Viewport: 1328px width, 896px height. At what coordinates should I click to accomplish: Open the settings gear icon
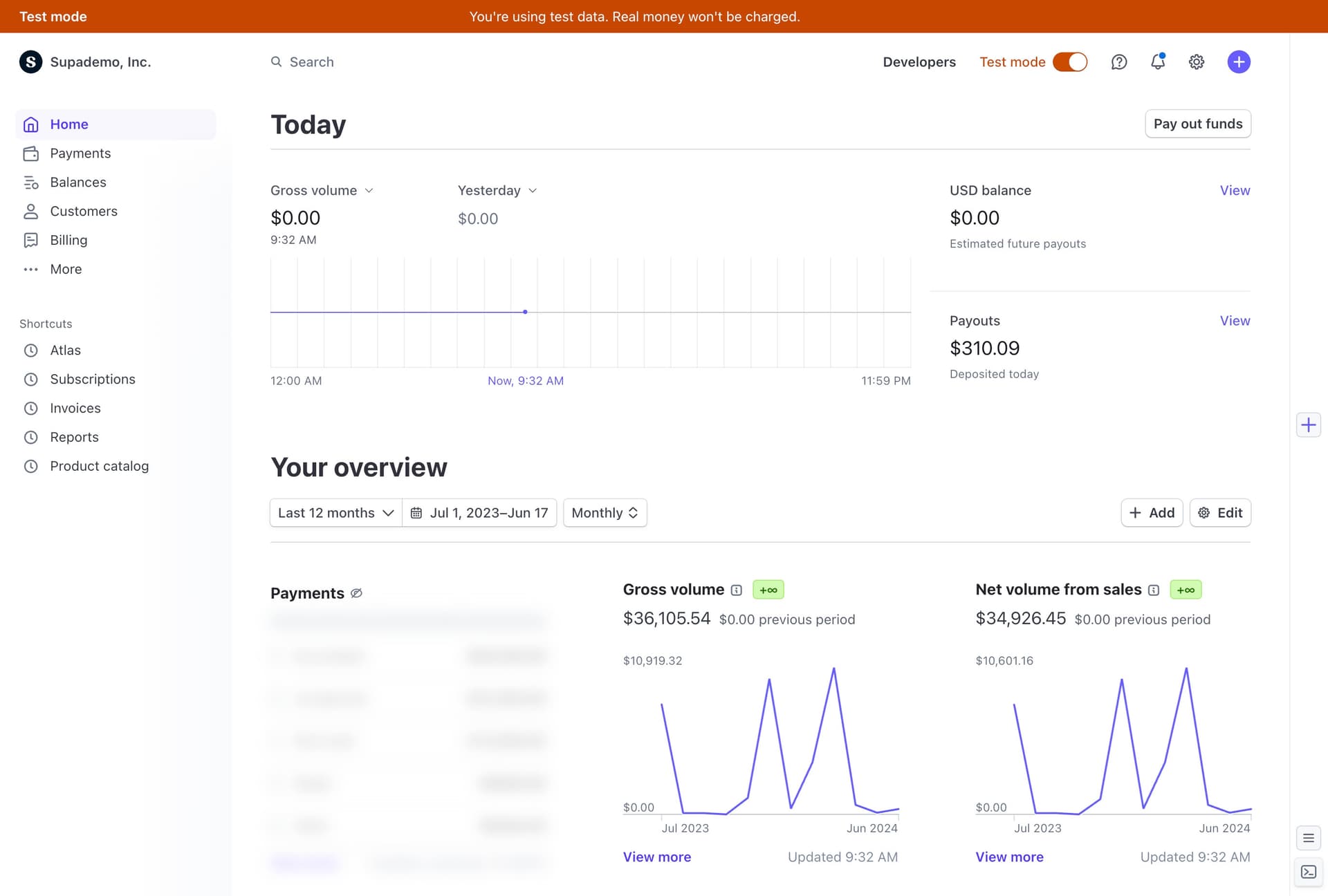click(x=1197, y=62)
